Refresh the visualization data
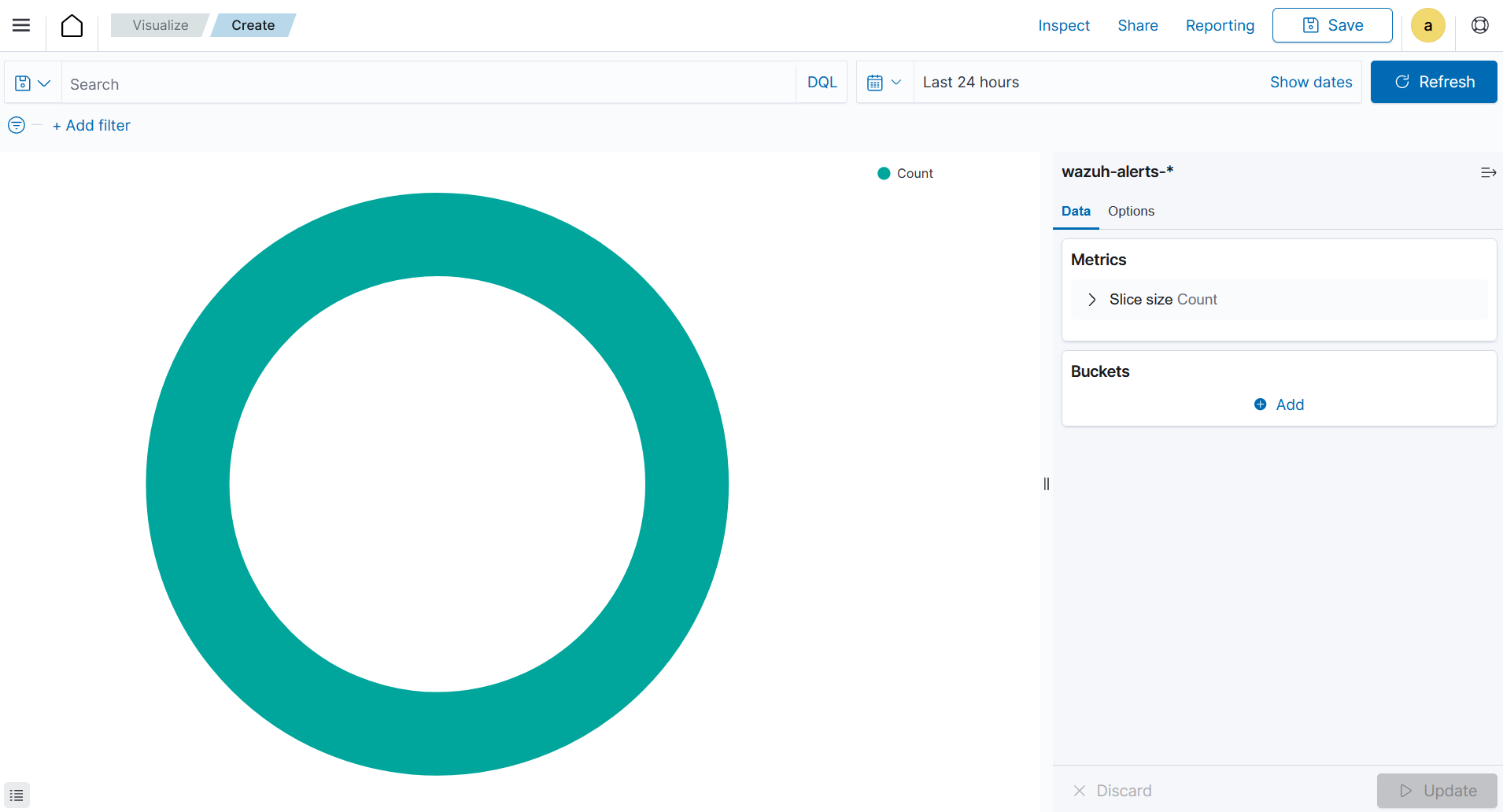Viewport: 1503px width, 812px height. 1434,82
